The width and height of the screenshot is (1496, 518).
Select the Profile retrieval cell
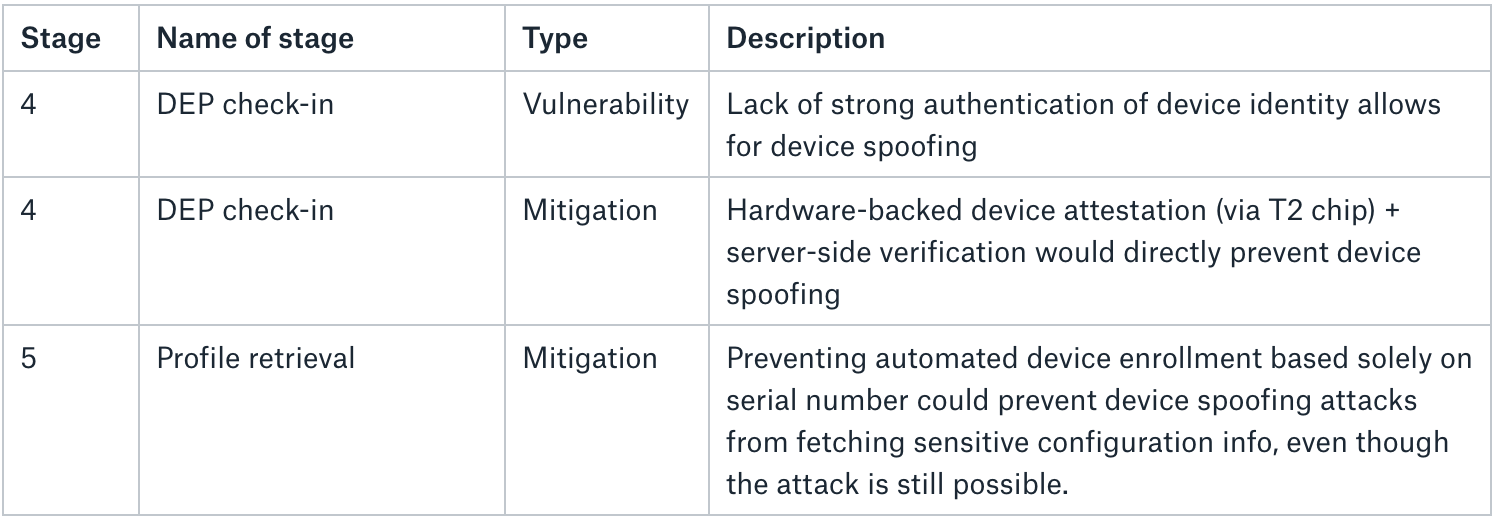coord(255,358)
